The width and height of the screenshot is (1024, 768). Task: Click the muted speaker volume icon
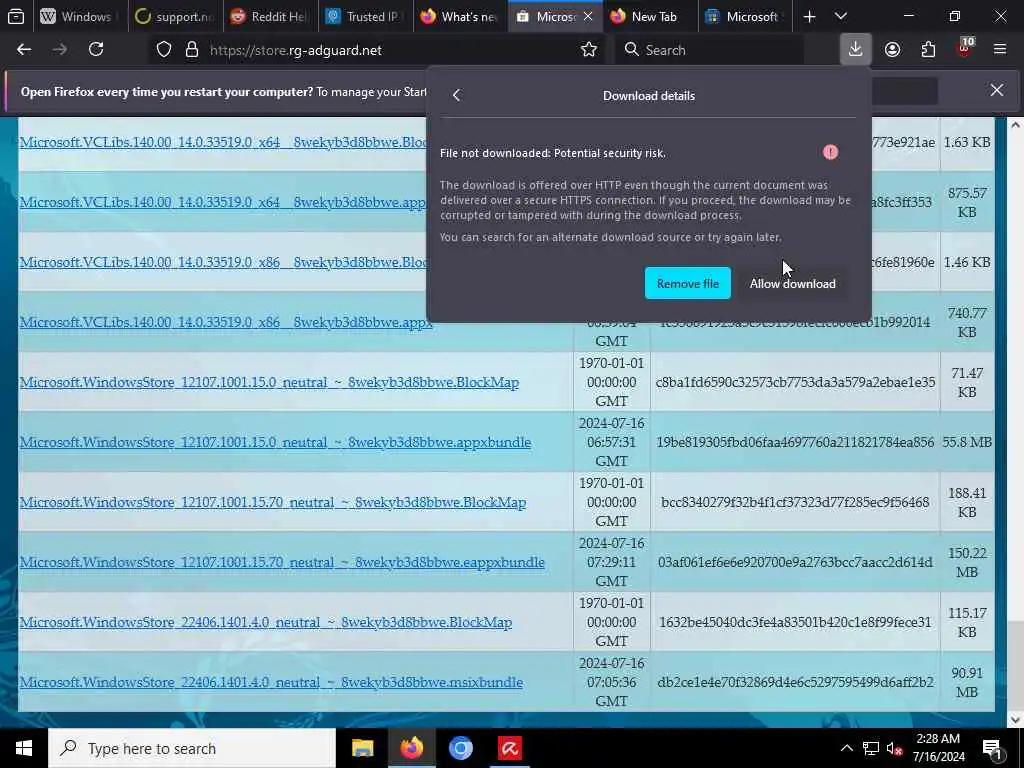(894, 748)
